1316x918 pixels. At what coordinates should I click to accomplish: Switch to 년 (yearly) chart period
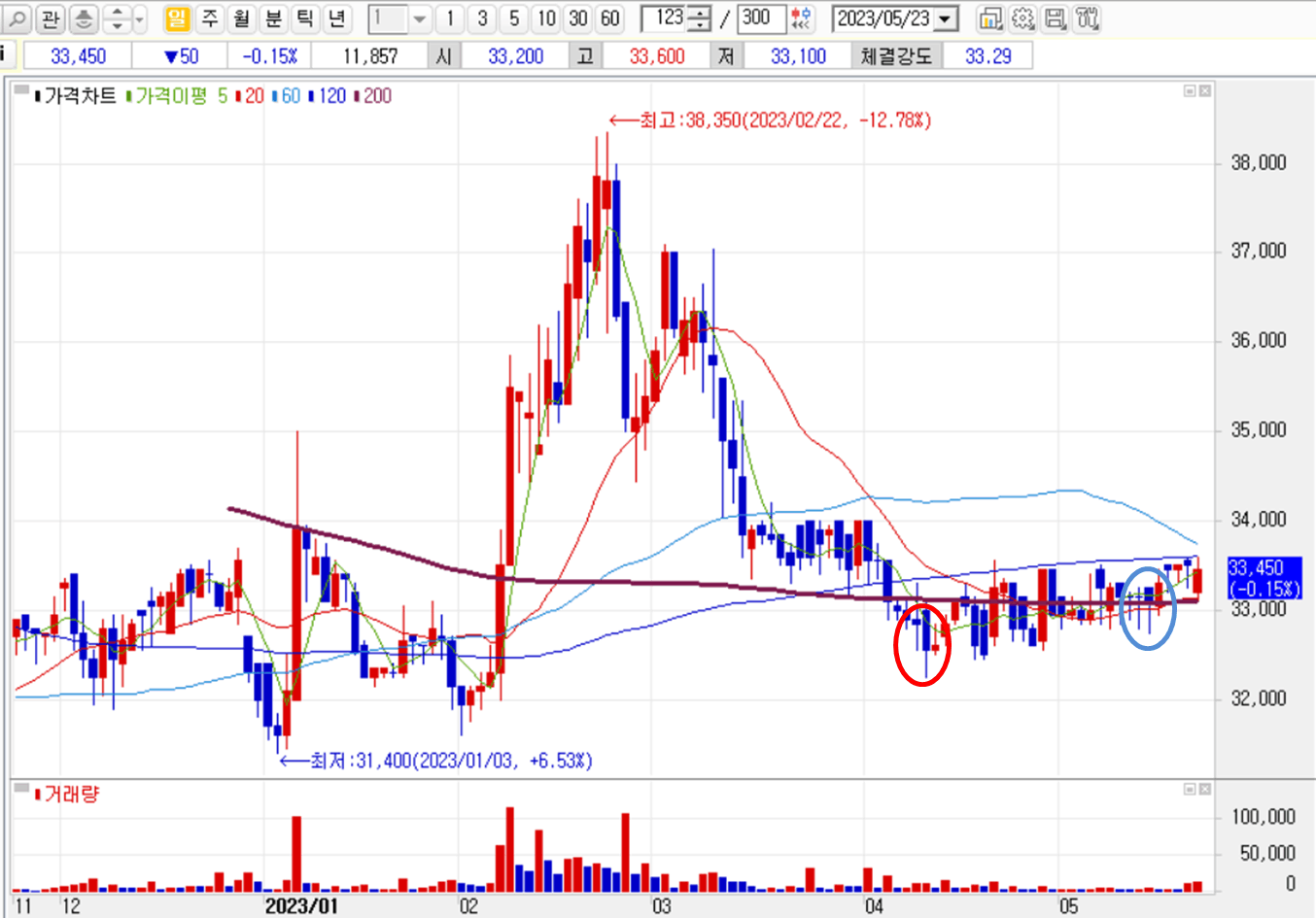click(x=337, y=18)
